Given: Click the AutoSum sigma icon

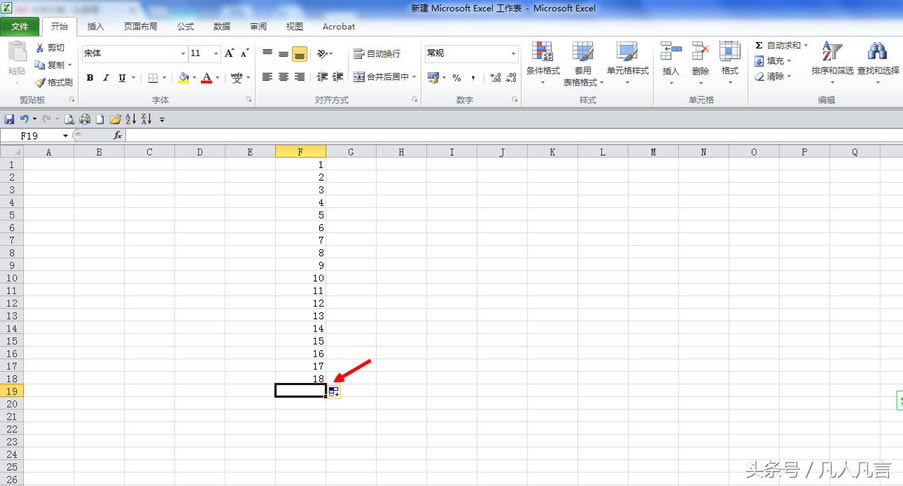Looking at the screenshot, I should pos(759,46).
